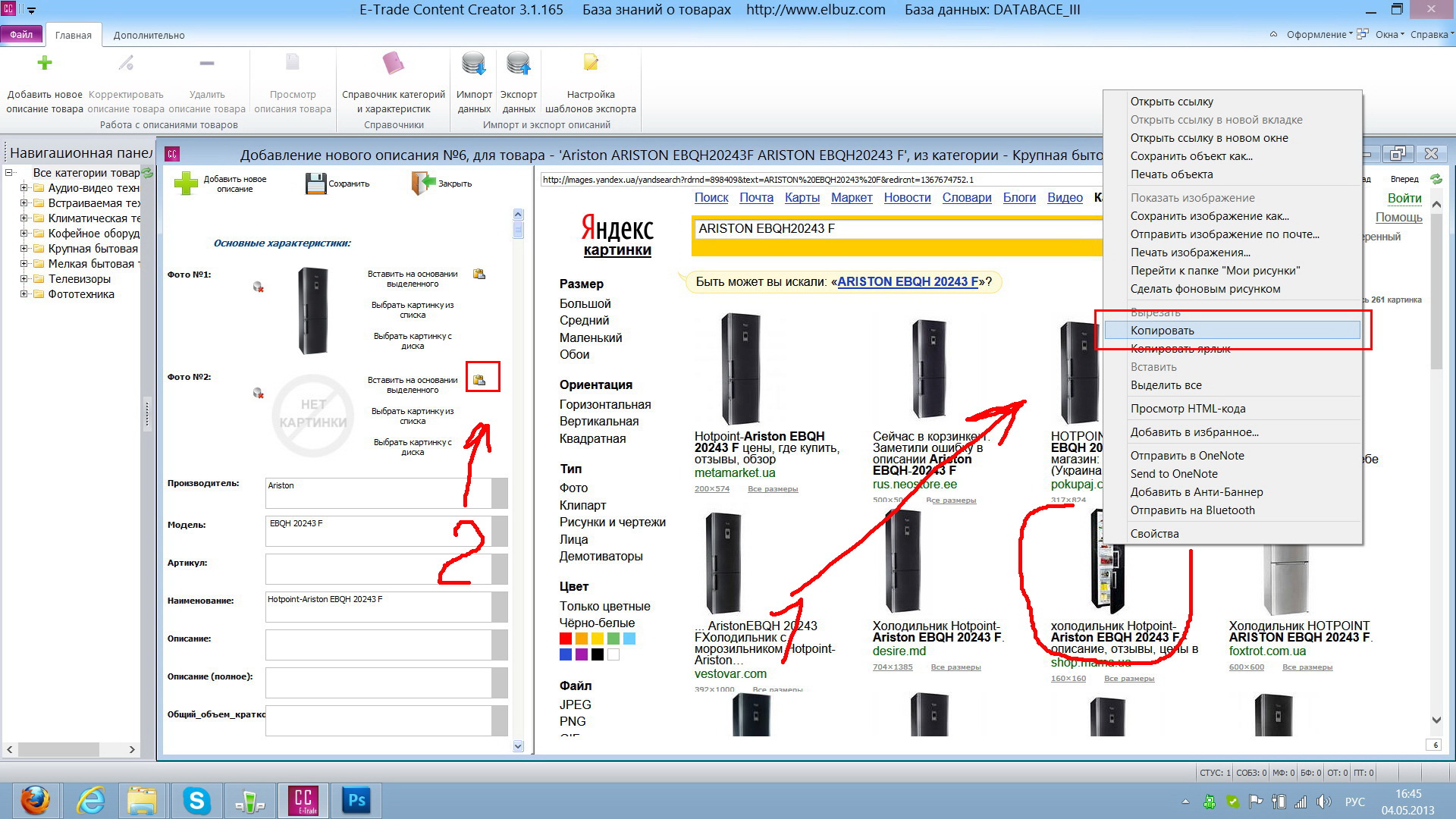Expand the Крупная бытовая tree node
The height and width of the screenshot is (819, 1456).
pos(24,249)
